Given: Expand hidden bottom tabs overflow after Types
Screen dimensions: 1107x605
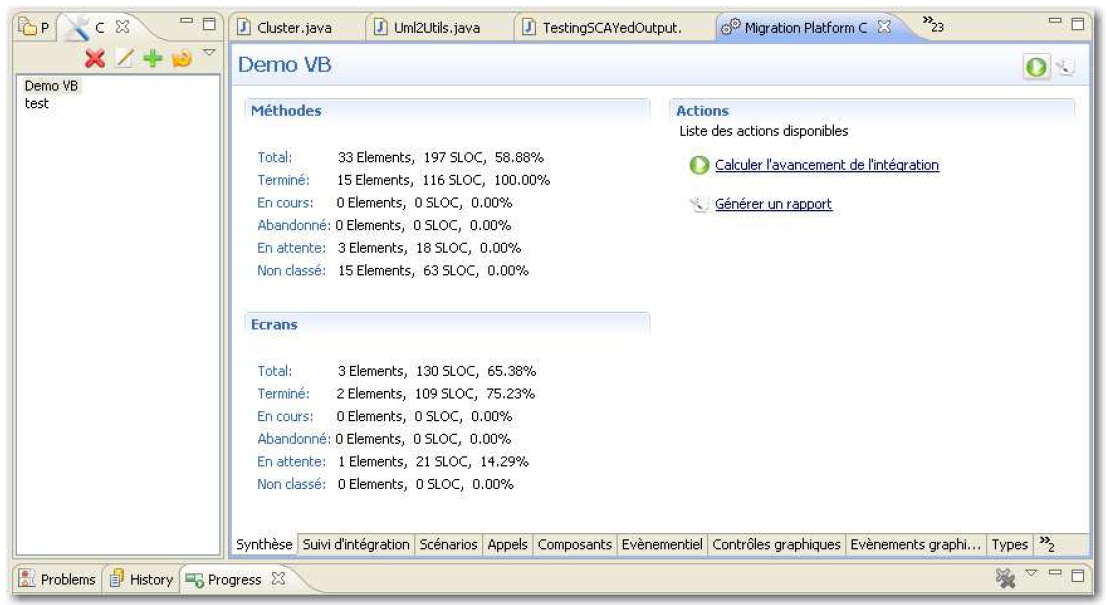Looking at the screenshot, I should click(x=1046, y=543).
